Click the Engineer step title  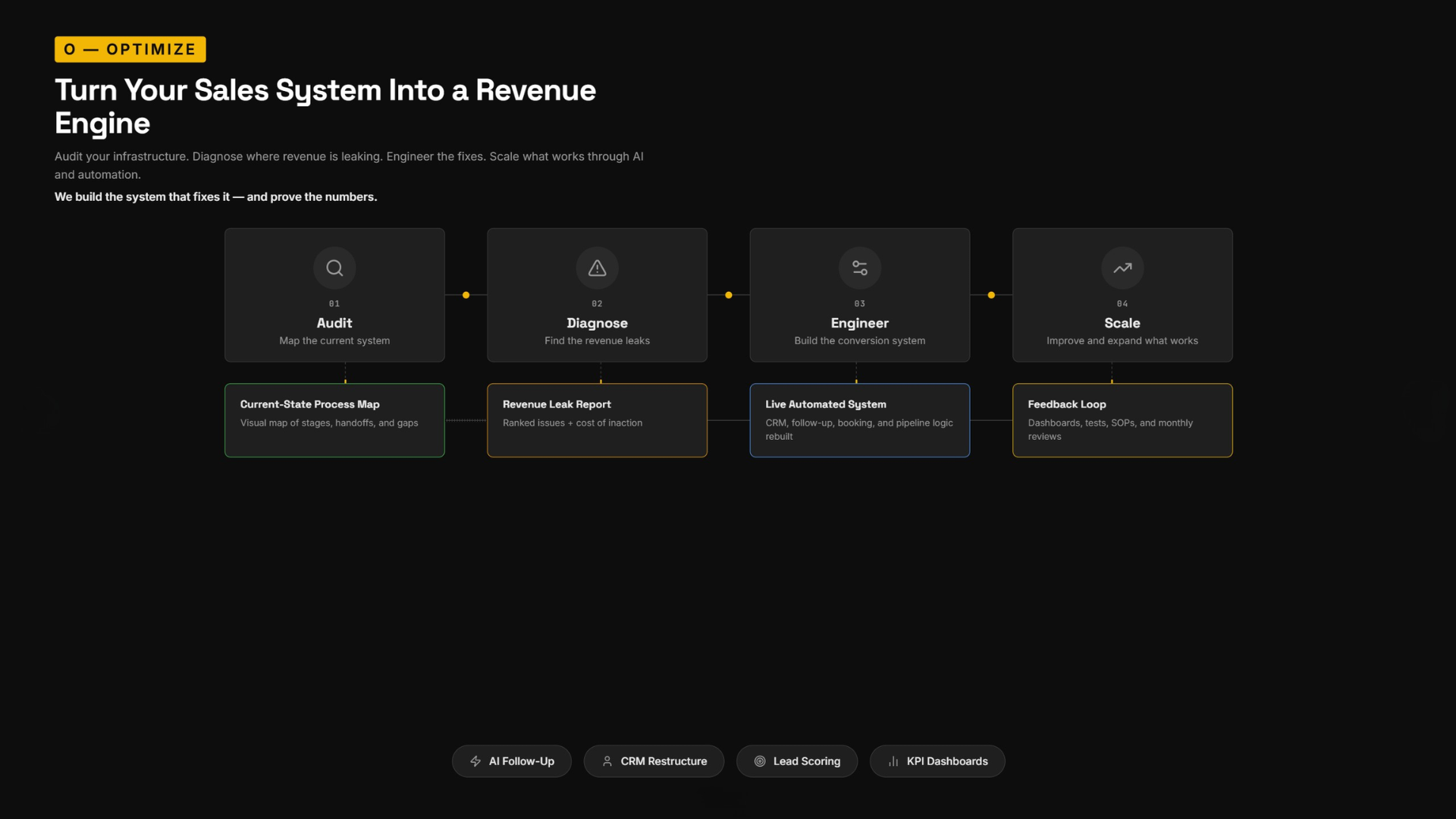pos(860,323)
